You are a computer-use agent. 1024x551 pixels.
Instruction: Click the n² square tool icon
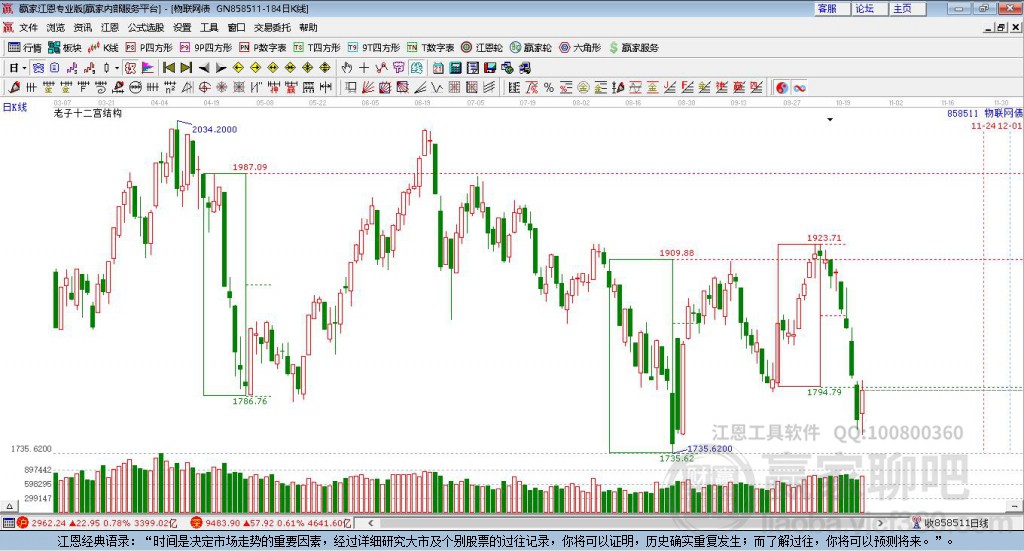click(x=170, y=87)
